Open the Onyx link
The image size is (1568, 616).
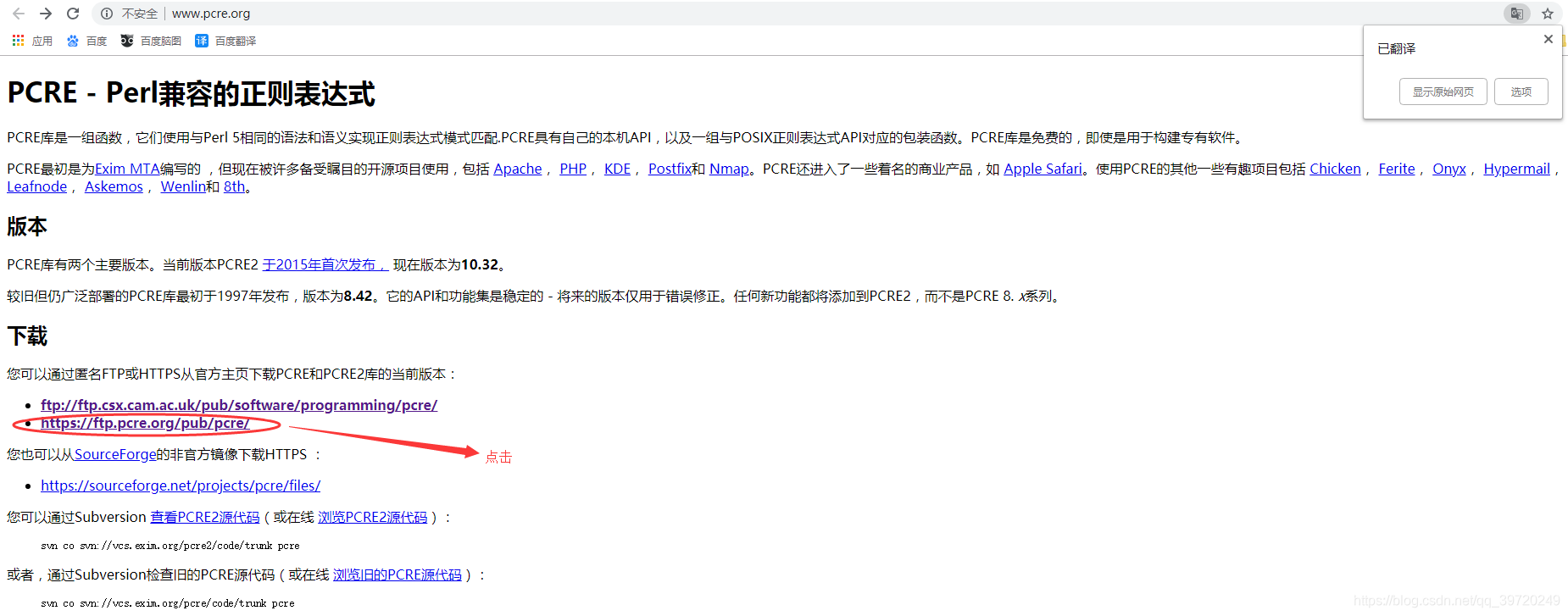click(1449, 169)
